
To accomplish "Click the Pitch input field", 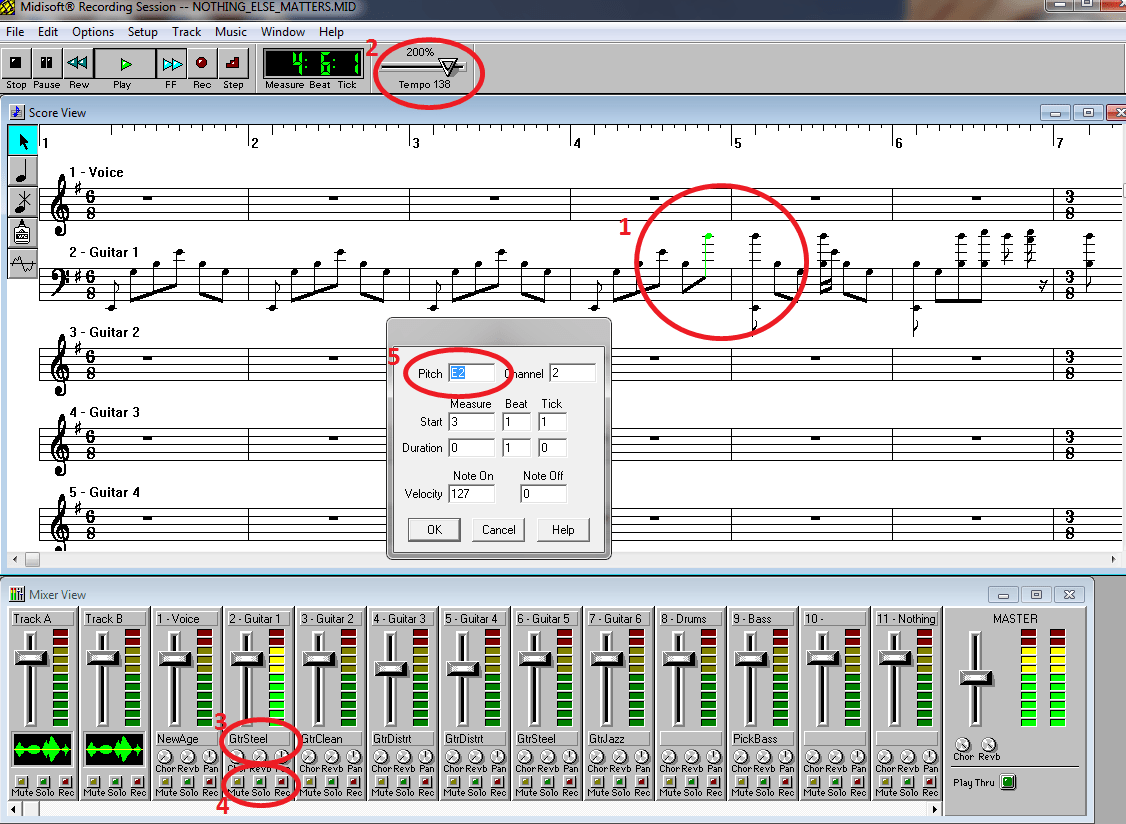I will point(472,373).
